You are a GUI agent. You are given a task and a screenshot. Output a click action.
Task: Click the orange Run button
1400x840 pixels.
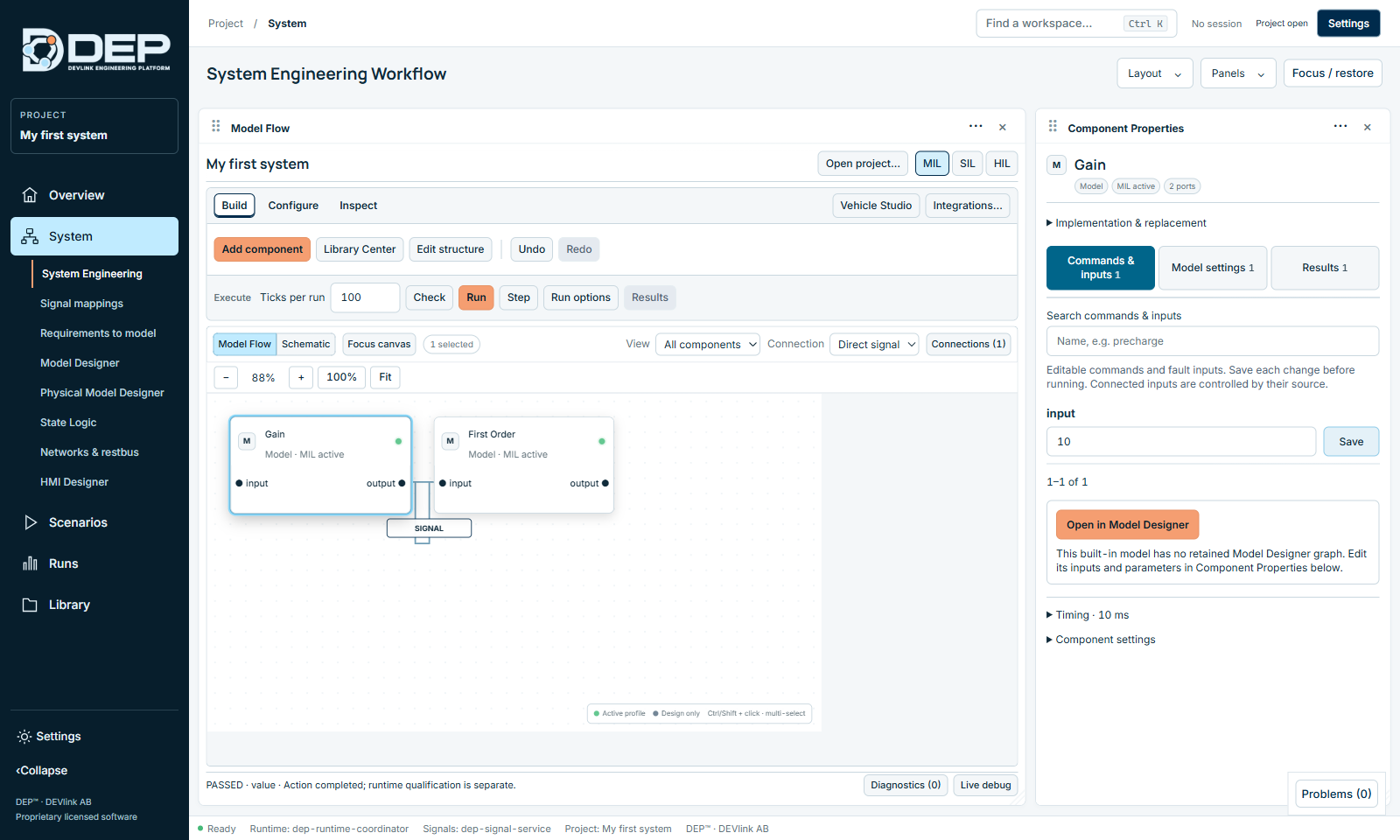tap(476, 297)
